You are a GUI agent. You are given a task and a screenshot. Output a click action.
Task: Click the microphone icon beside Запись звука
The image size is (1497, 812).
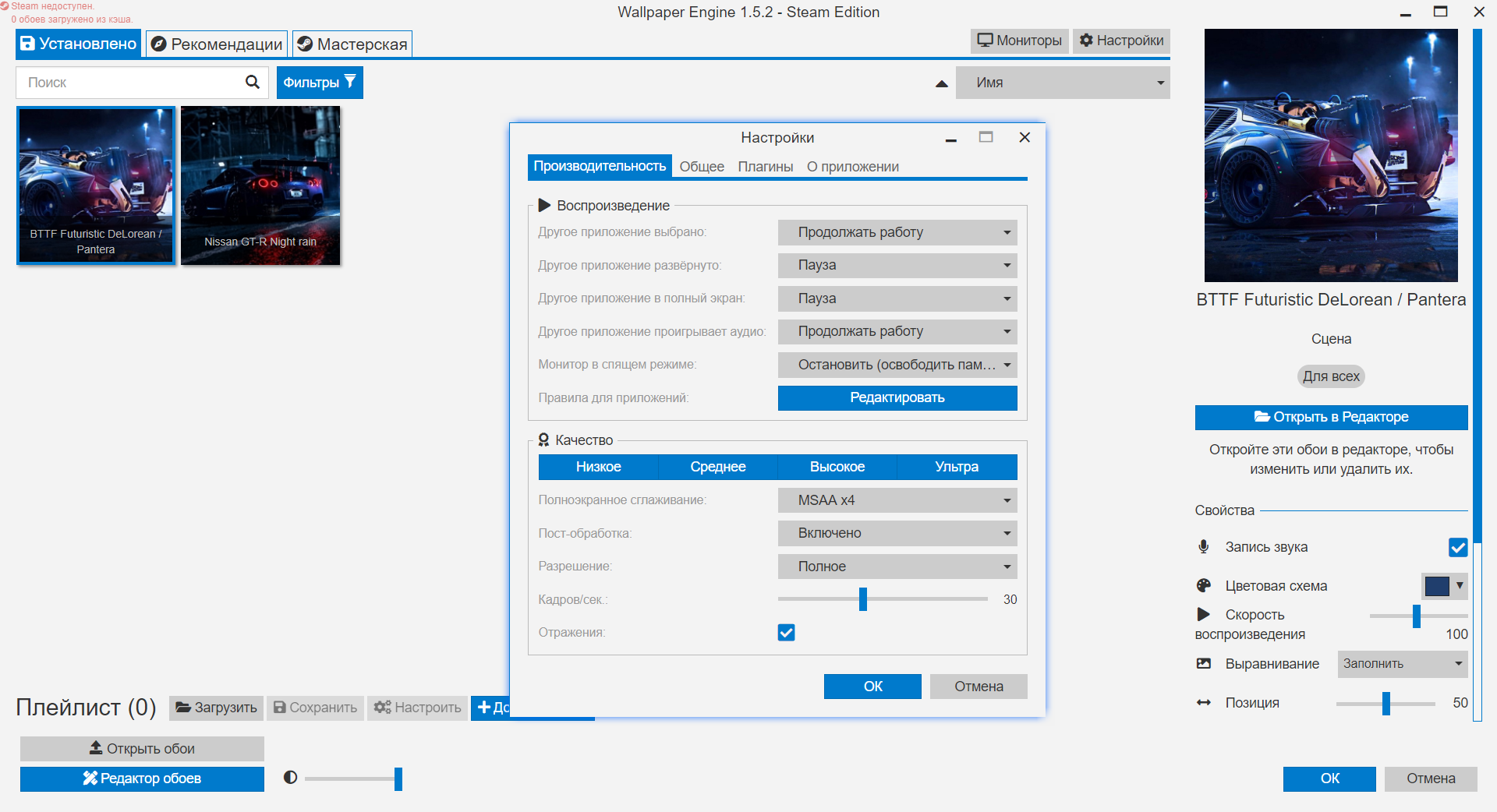[x=1204, y=546]
